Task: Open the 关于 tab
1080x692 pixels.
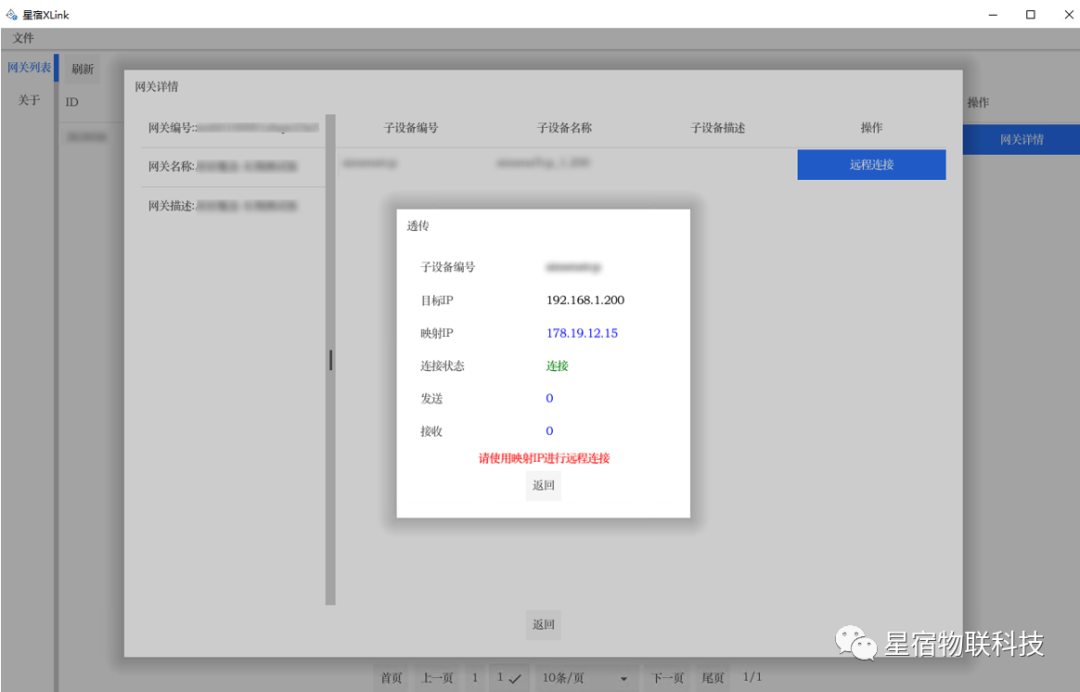Action: coord(30,100)
